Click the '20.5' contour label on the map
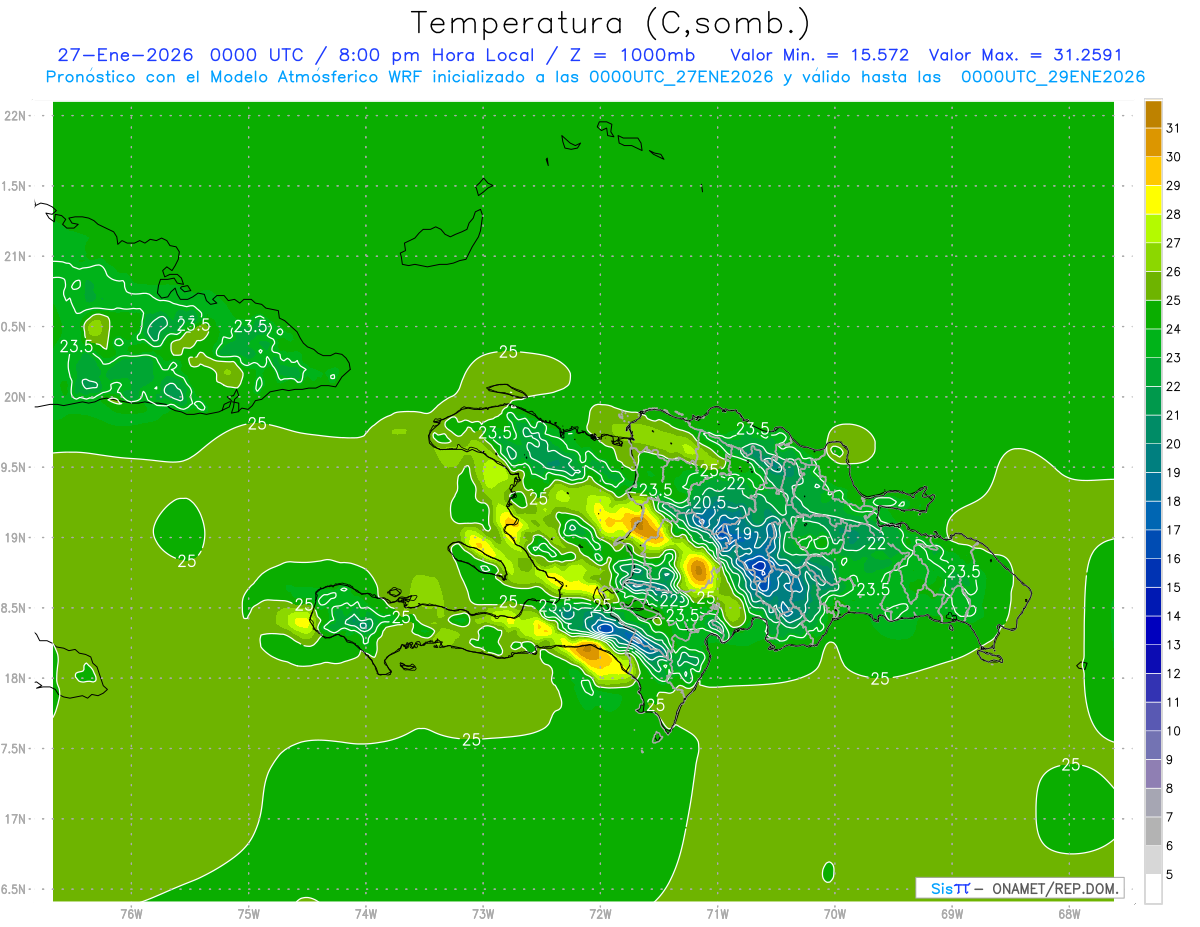The width and height of the screenshot is (1200, 927). pos(708,502)
